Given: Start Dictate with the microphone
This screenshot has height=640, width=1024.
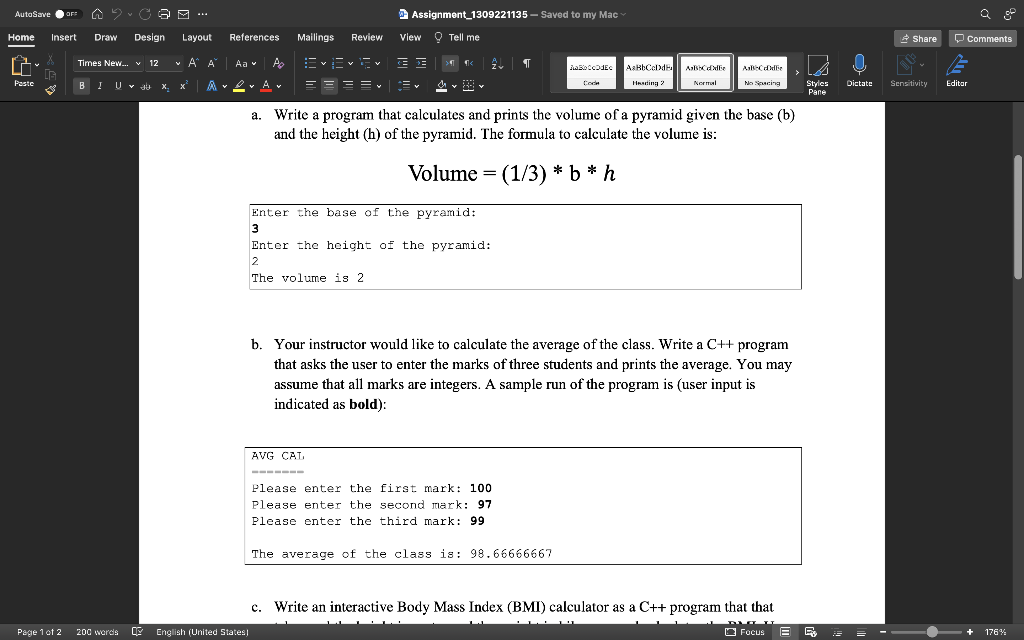Looking at the screenshot, I should tap(859, 71).
